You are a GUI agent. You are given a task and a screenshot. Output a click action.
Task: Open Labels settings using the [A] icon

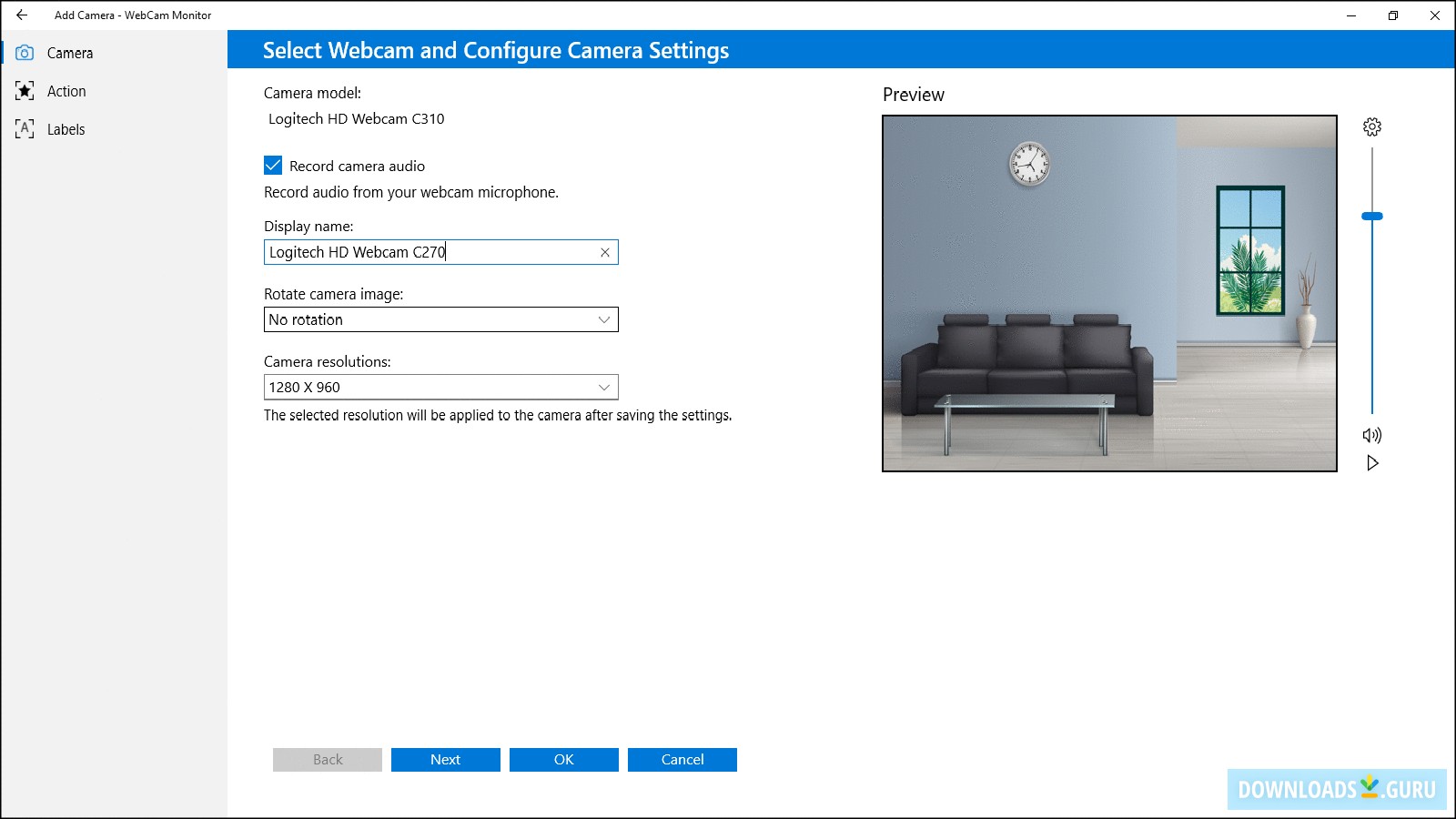point(25,129)
